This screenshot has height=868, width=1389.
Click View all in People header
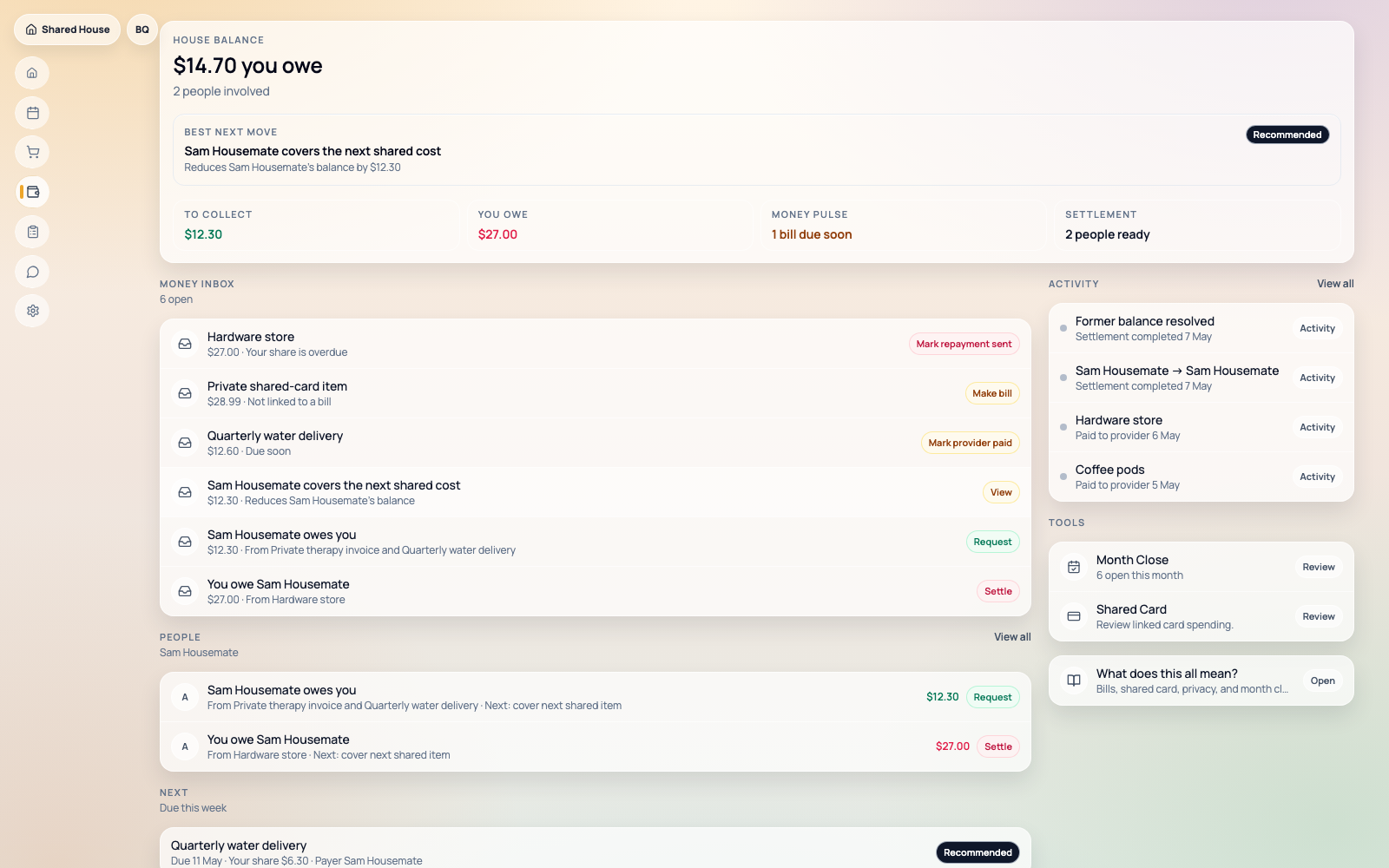[x=1012, y=637]
